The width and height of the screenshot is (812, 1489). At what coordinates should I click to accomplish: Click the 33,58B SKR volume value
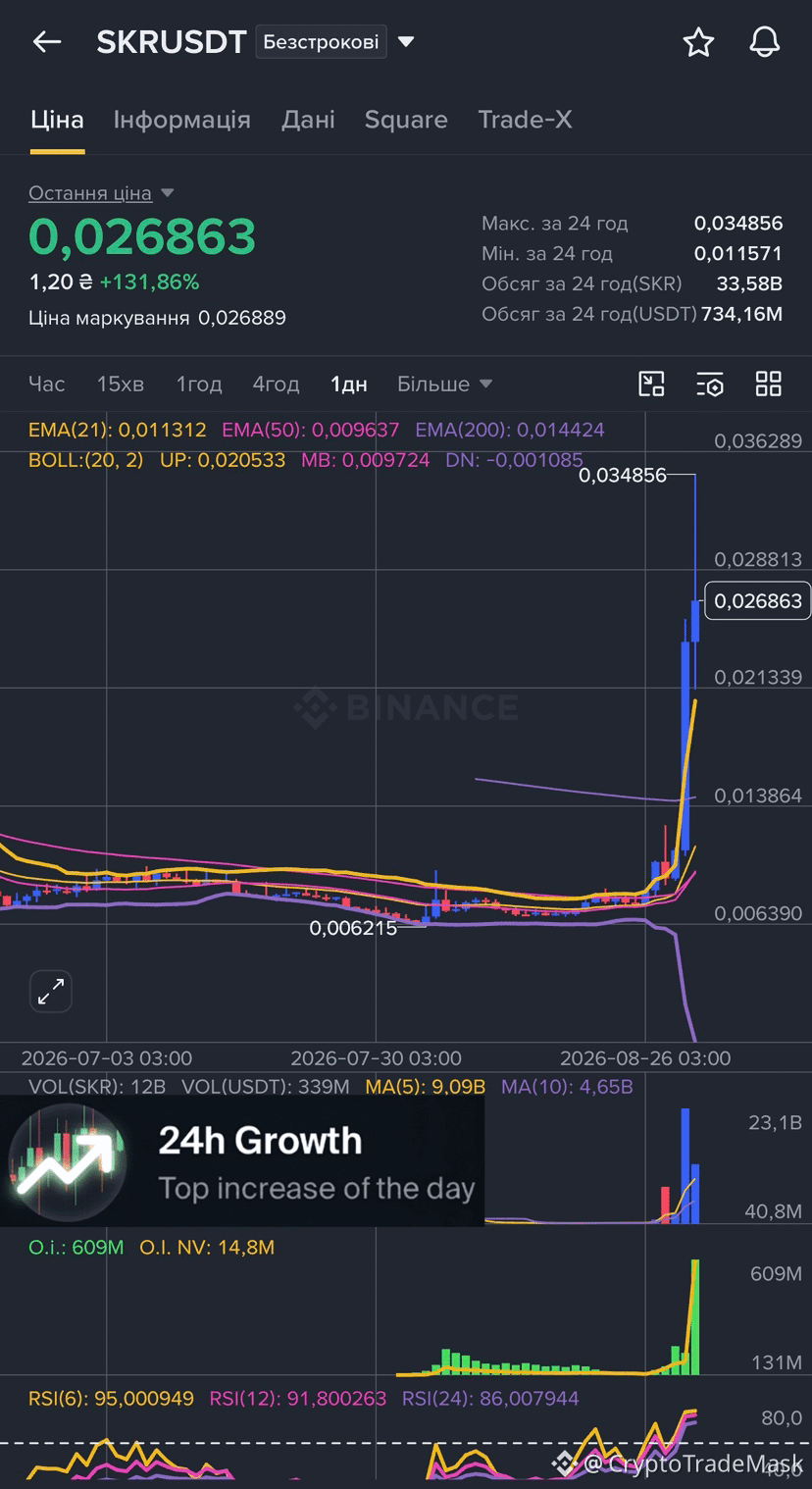pyautogui.click(x=749, y=284)
